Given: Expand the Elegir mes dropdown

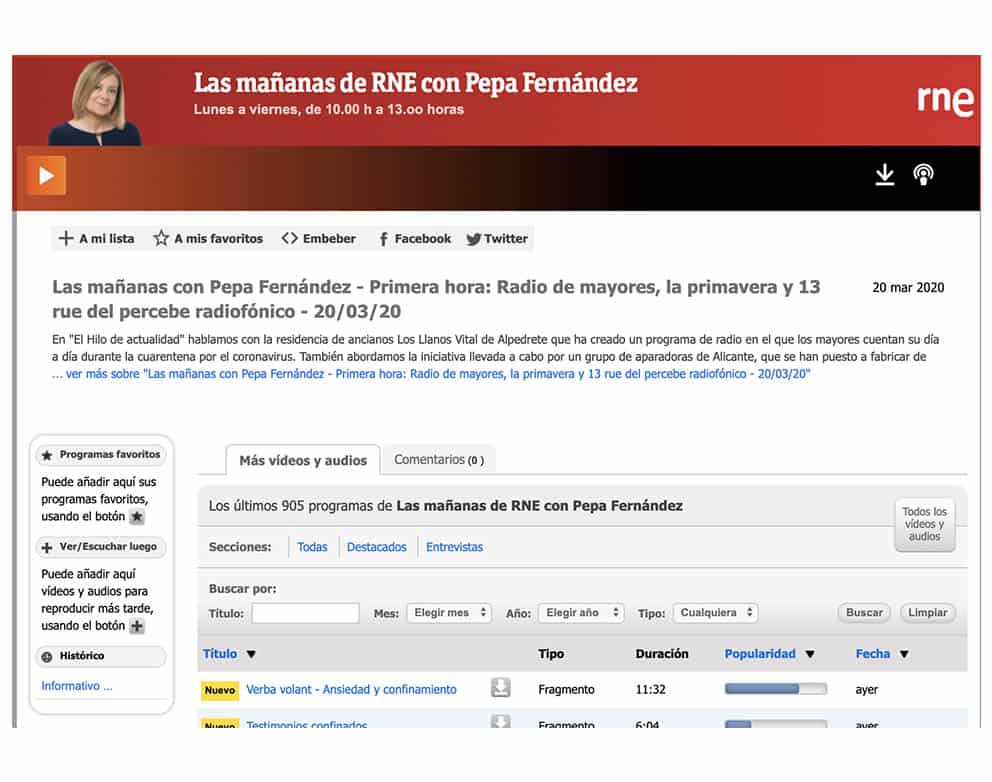Looking at the screenshot, I should point(448,613).
